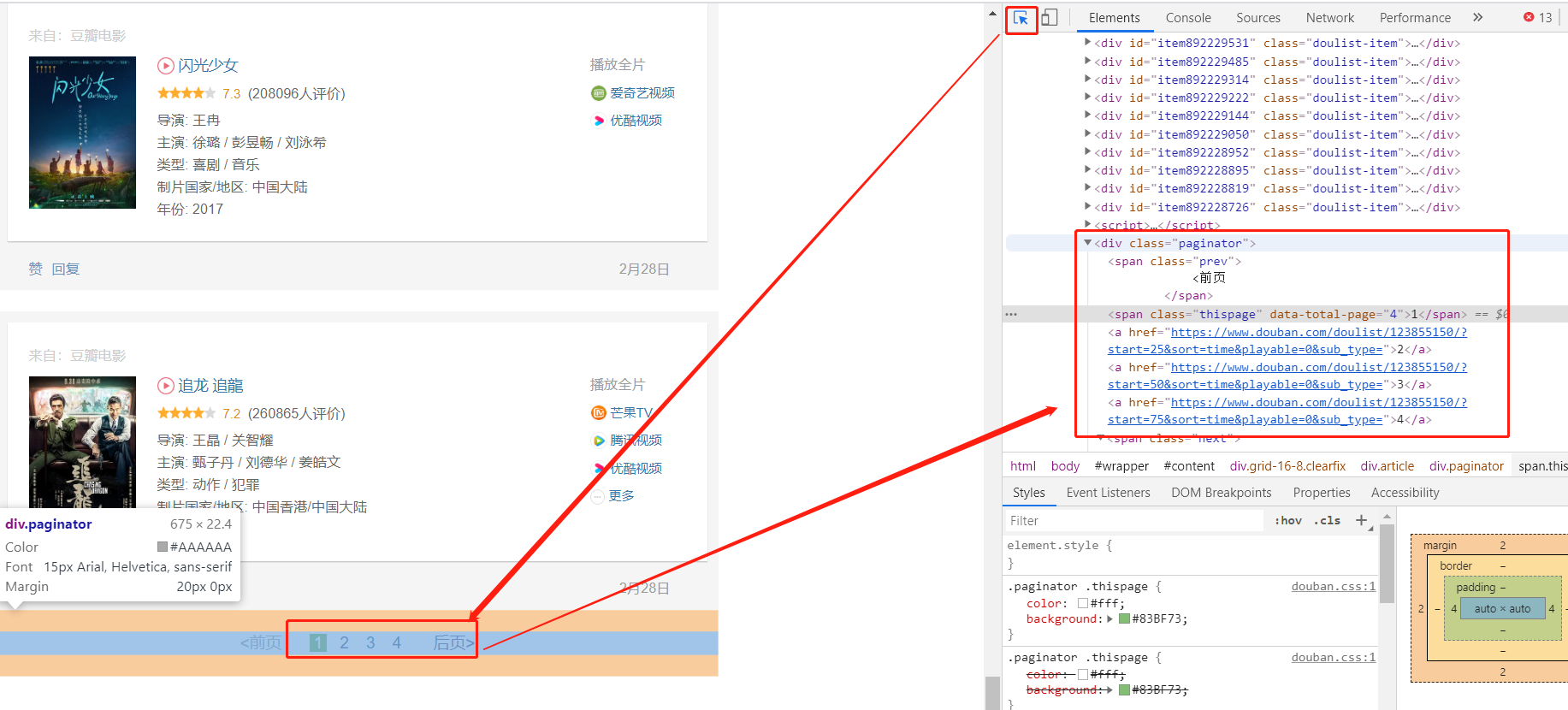Click 回复 under the 闪光少女 card

(65, 269)
